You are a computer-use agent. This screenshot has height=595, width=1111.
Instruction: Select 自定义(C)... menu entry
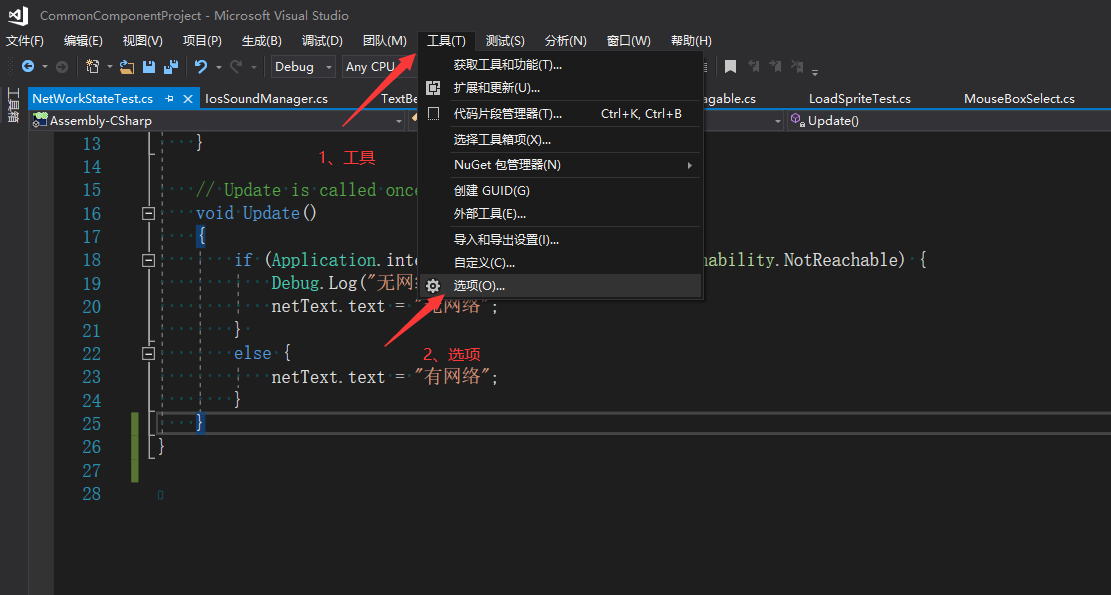click(560, 263)
